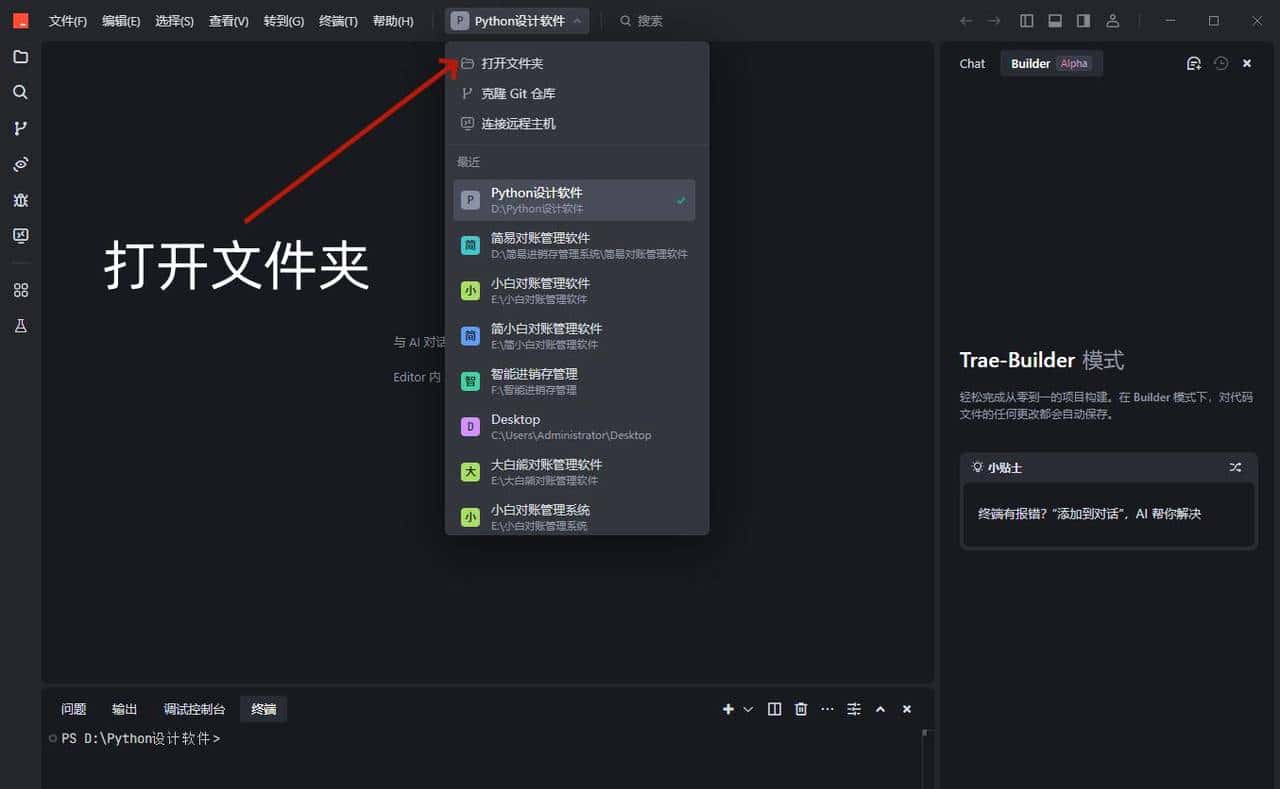The width and height of the screenshot is (1280, 789).
Task: Switch the collapse/expand tips card toggle
Action: 1235,467
